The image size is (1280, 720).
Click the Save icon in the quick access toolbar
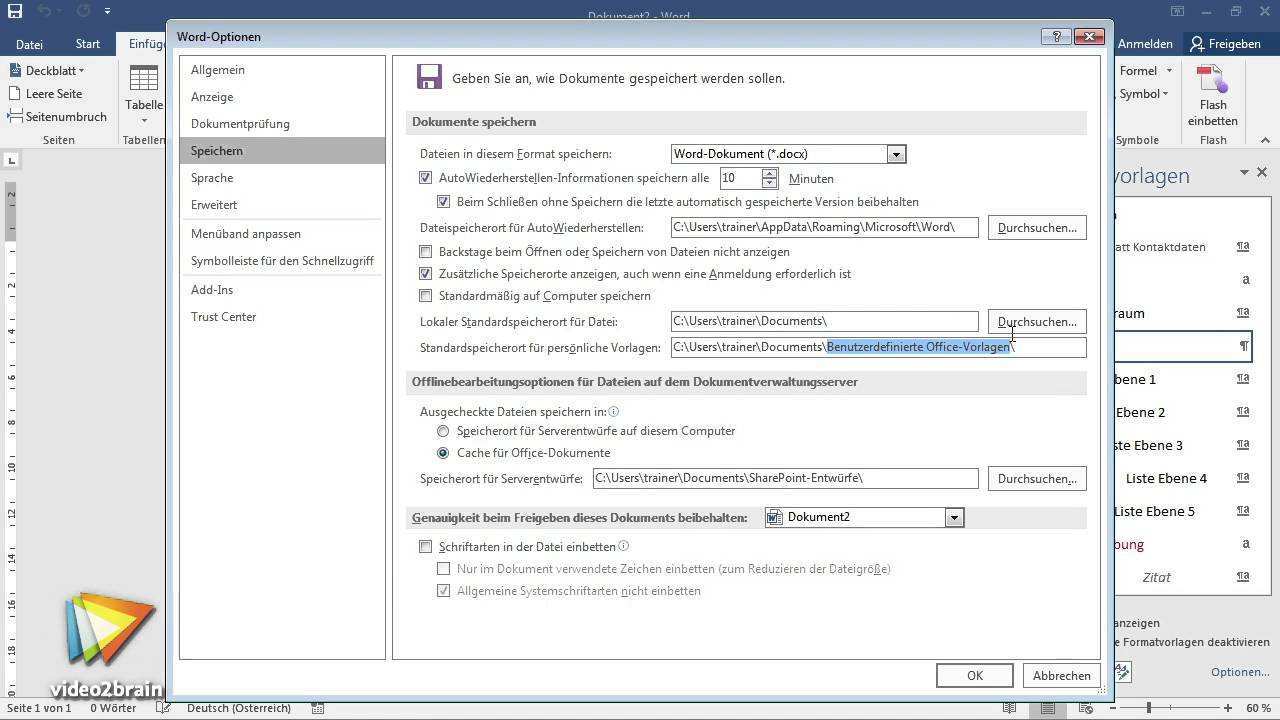click(15, 13)
